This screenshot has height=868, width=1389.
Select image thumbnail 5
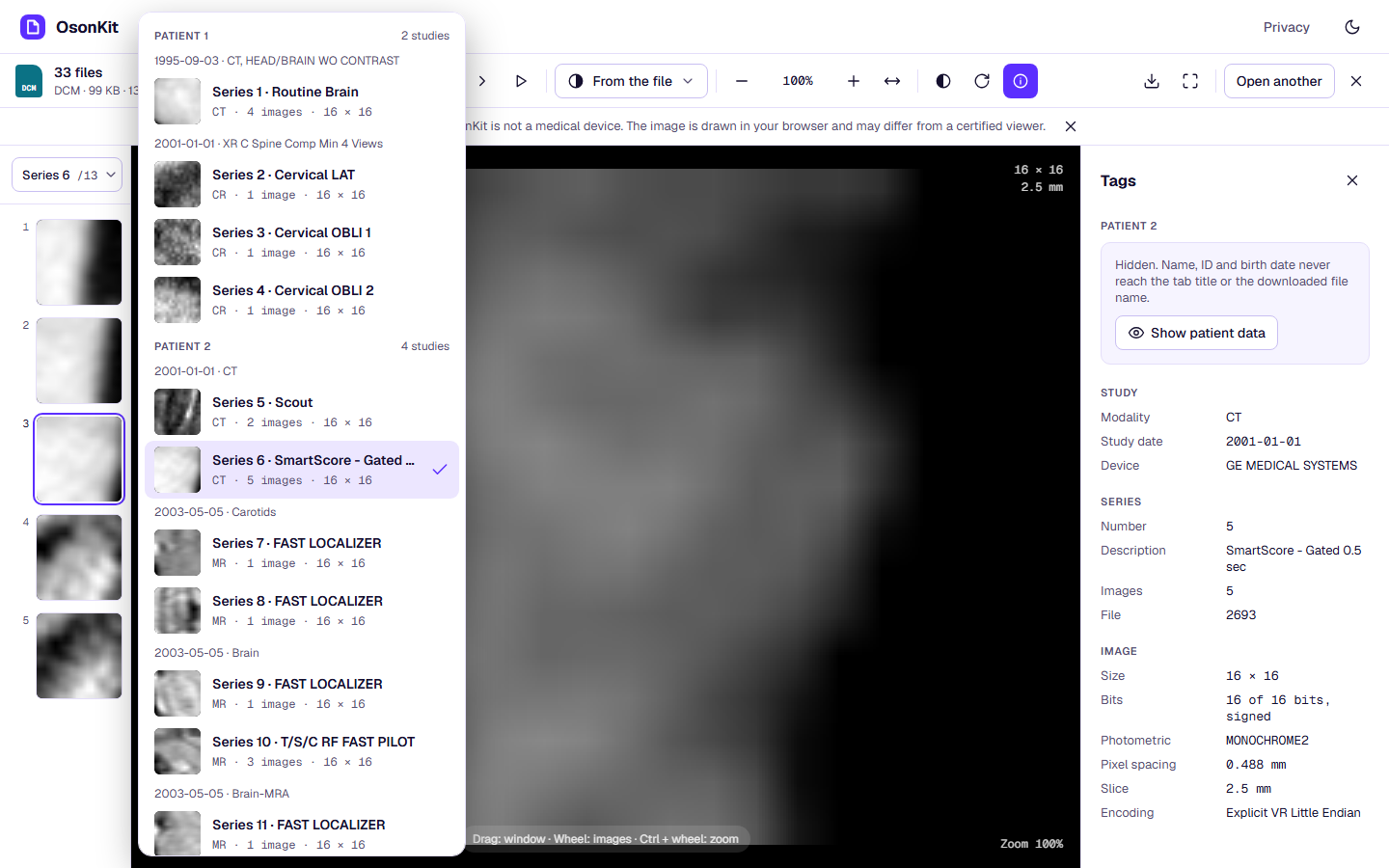click(x=79, y=656)
